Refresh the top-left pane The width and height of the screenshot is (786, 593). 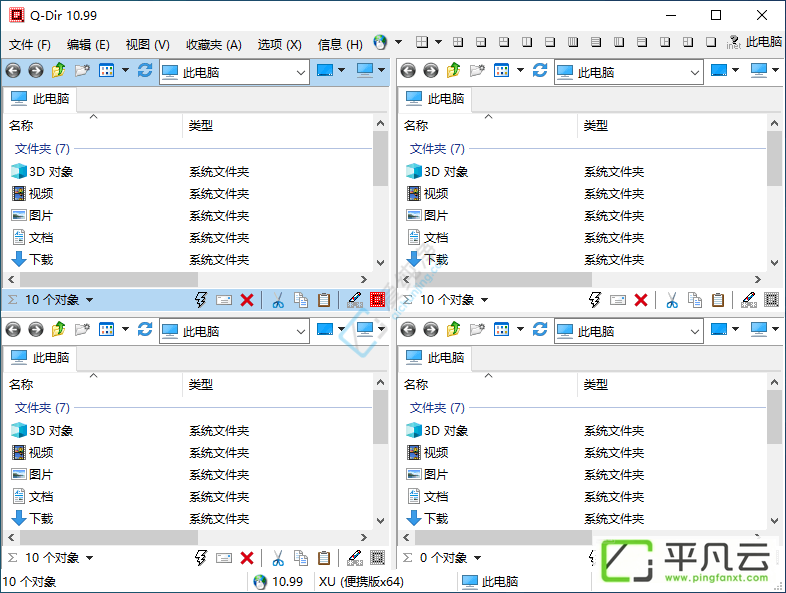(145, 70)
